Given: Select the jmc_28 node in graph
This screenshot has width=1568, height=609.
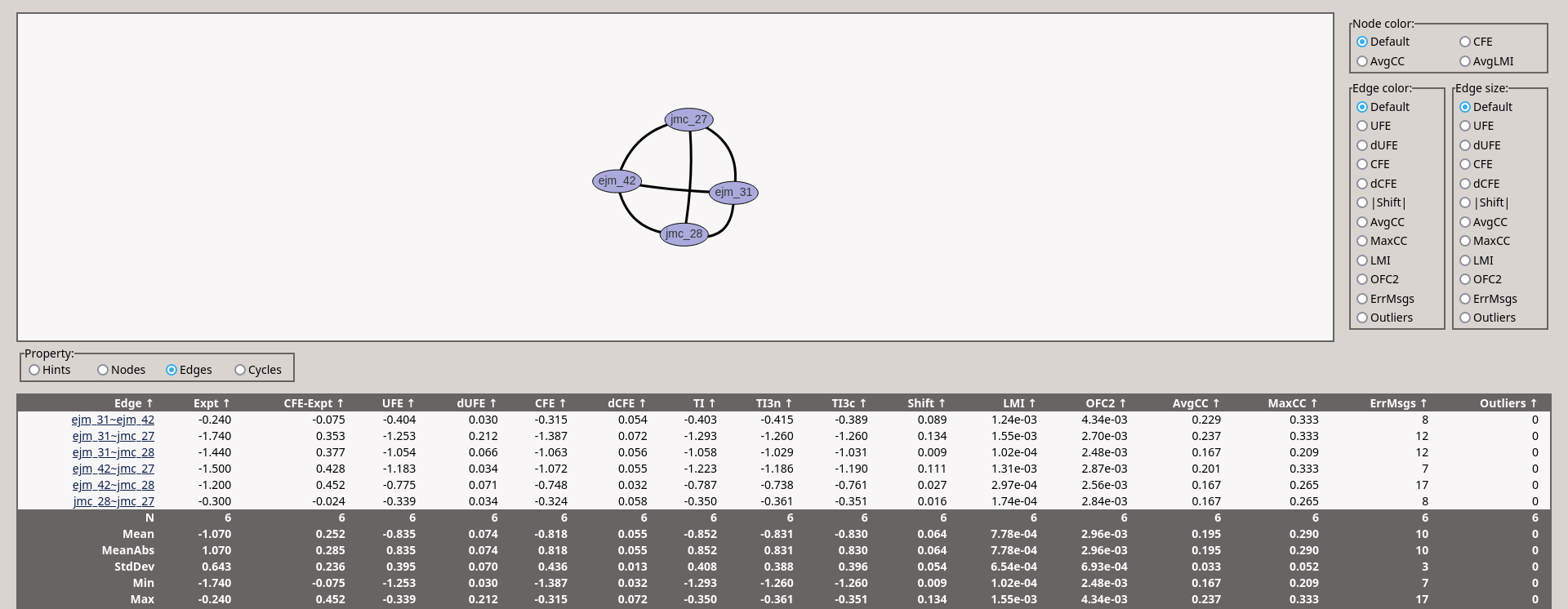Looking at the screenshot, I should tap(684, 234).
